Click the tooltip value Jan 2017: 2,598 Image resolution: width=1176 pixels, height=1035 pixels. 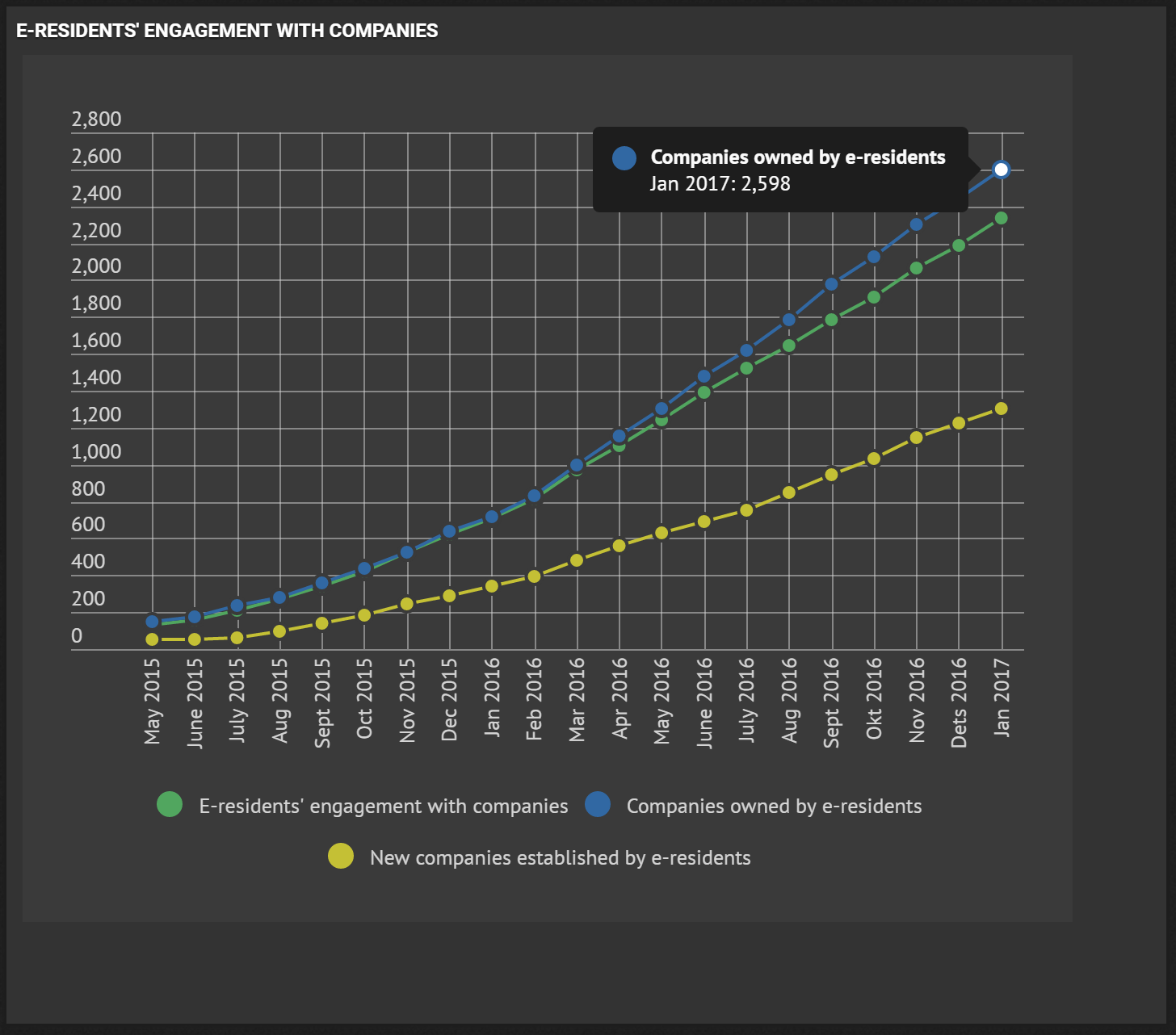pyautogui.click(x=720, y=183)
